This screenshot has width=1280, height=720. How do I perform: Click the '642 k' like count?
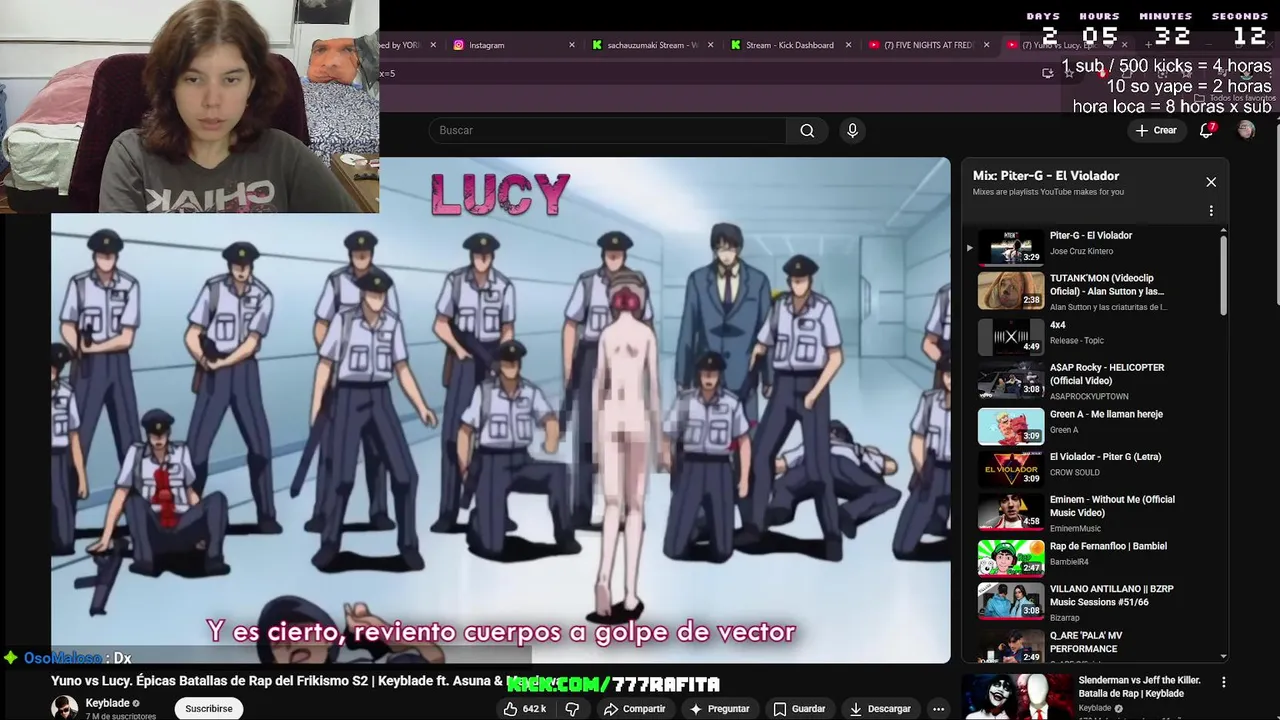(534, 709)
